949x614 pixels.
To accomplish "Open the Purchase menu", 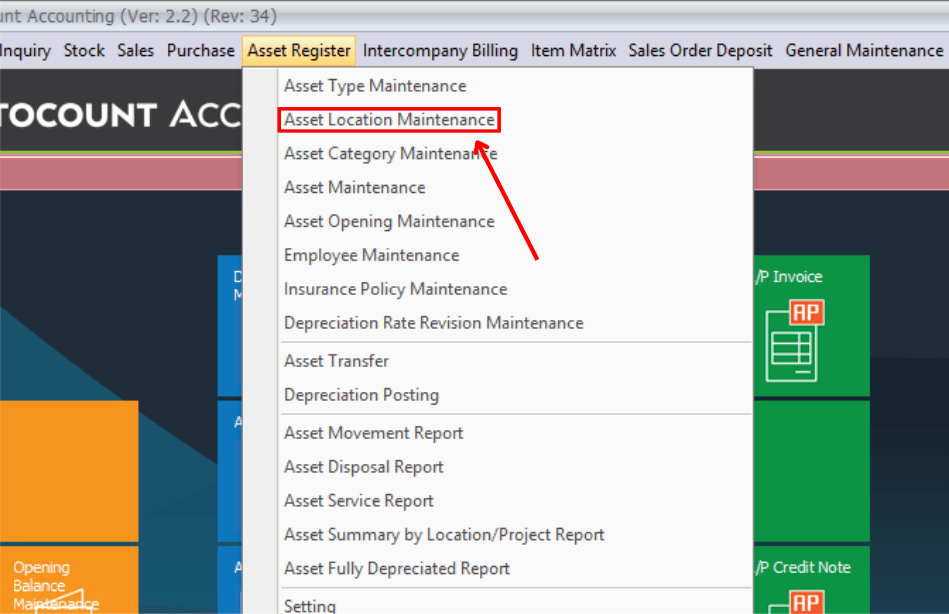I will point(200,50).
